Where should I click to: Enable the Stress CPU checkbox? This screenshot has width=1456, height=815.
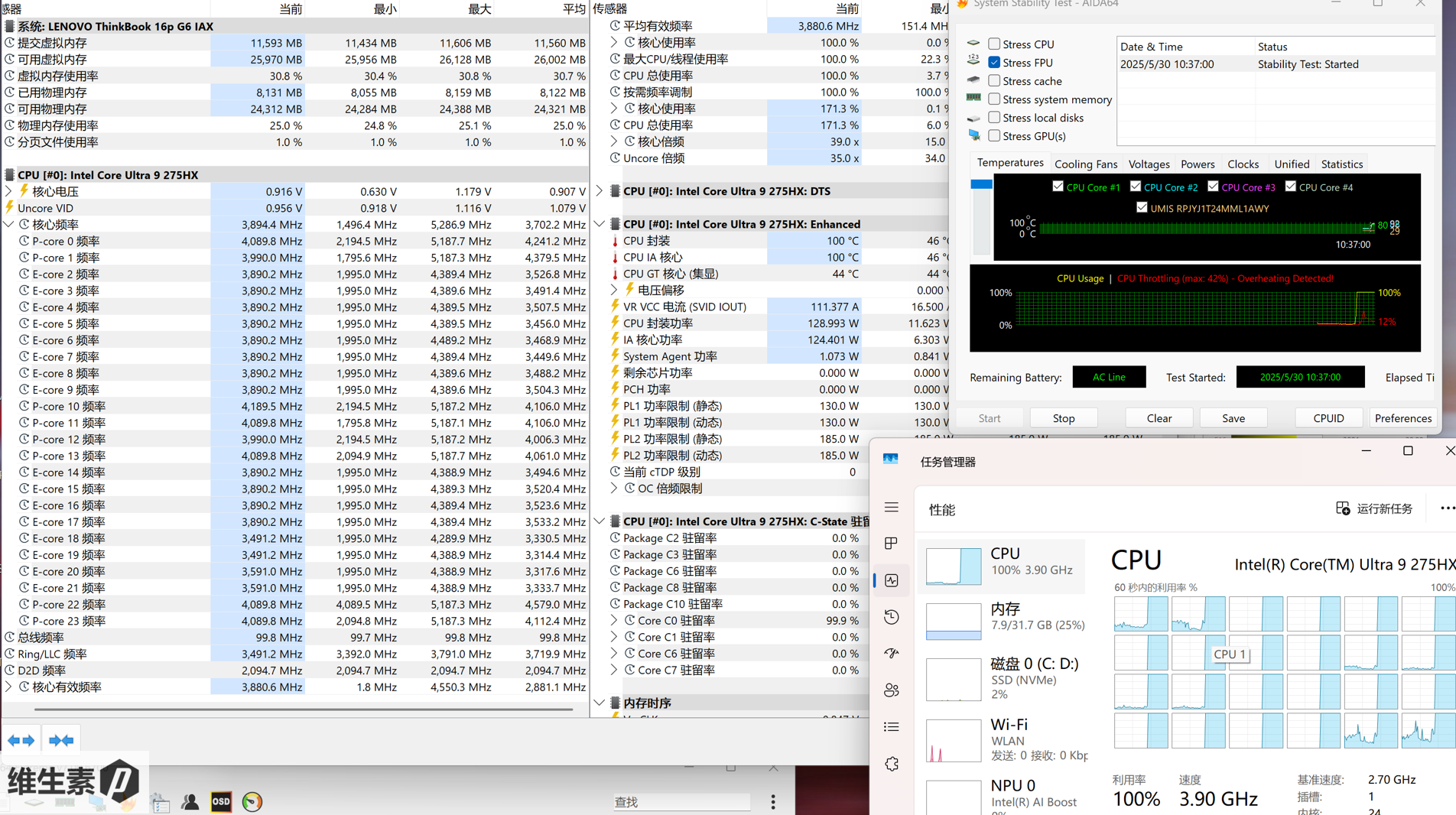(994, 44)
